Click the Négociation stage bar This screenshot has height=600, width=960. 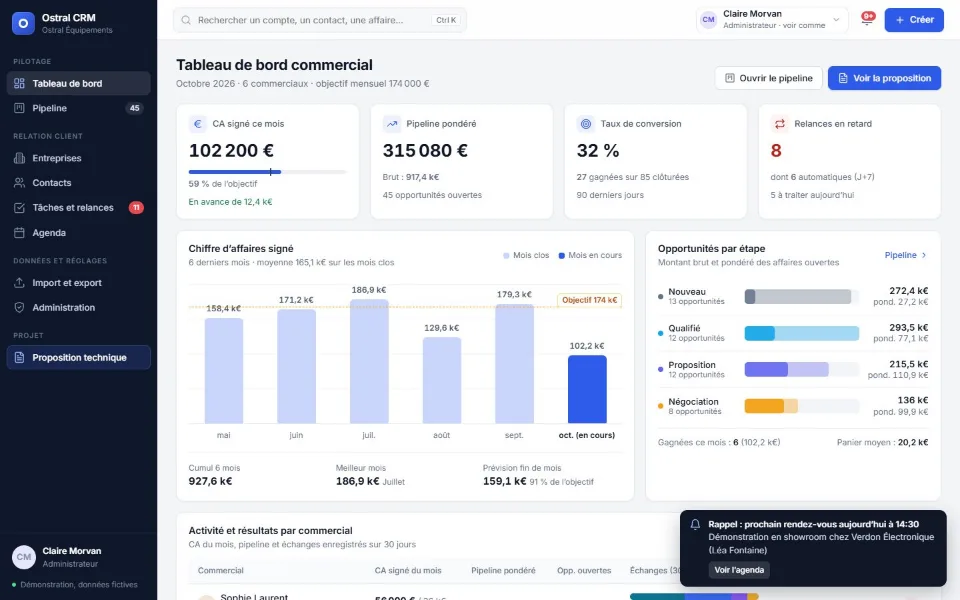(801, 406)
